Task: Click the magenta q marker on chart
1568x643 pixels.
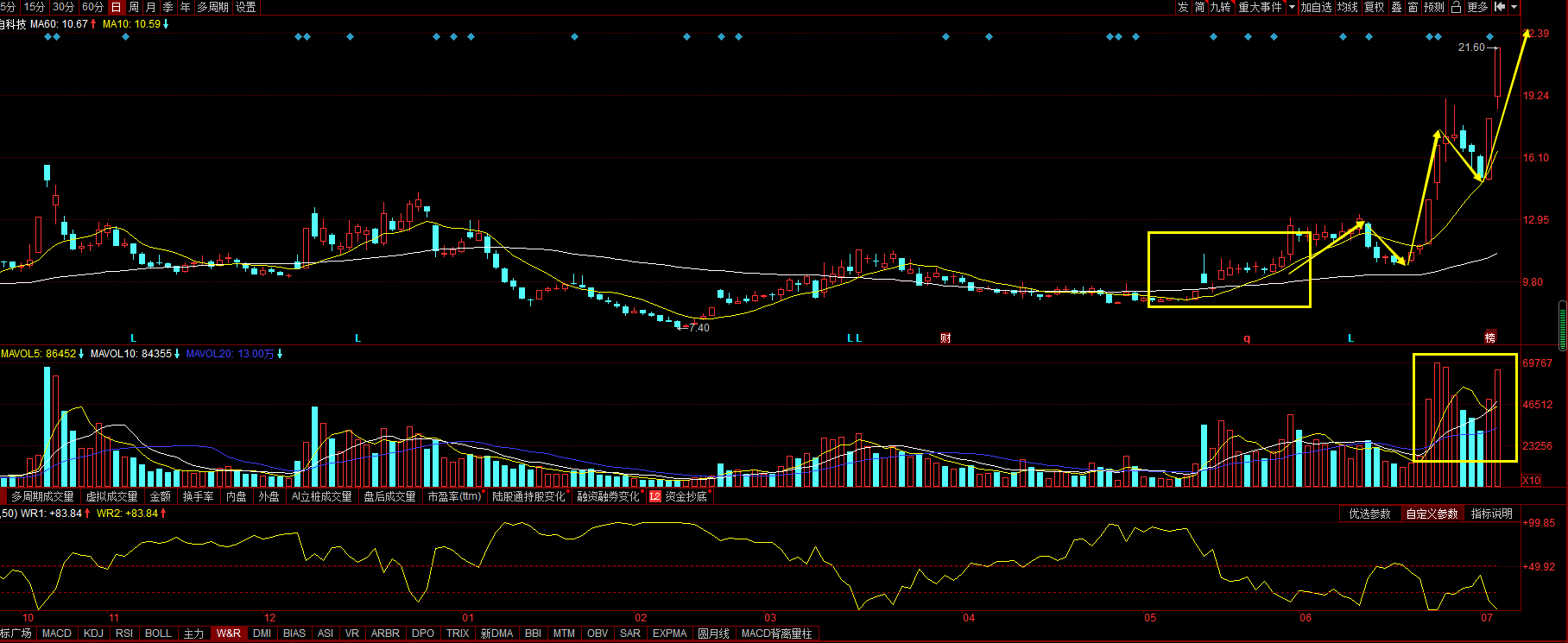Action: (x=1247, y=338)
